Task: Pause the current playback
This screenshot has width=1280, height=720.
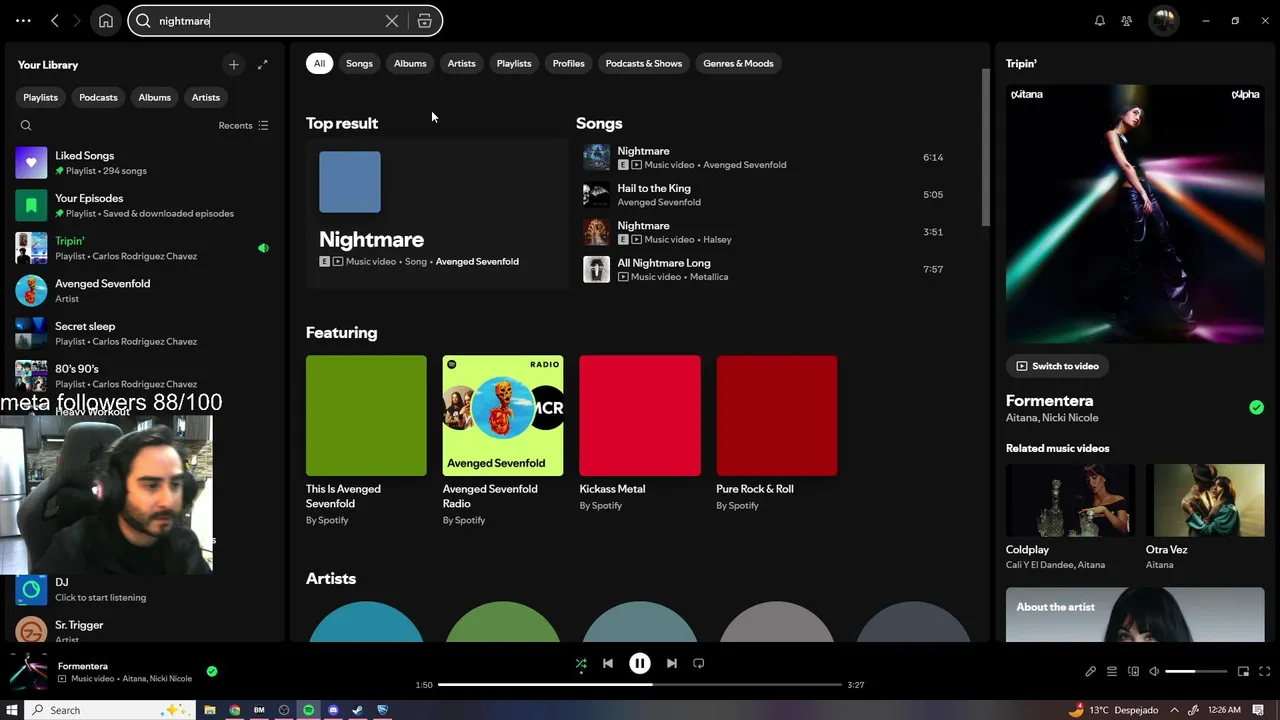Action: [x=640, y=663]
